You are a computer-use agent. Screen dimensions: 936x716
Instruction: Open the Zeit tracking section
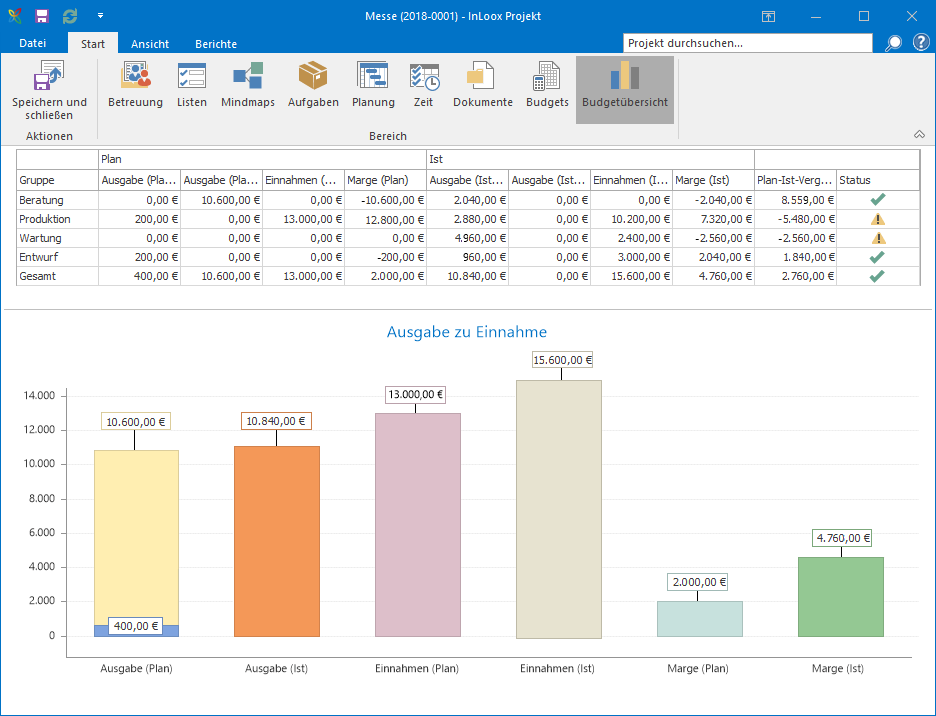pyautogui.click(x=424, y=85)
